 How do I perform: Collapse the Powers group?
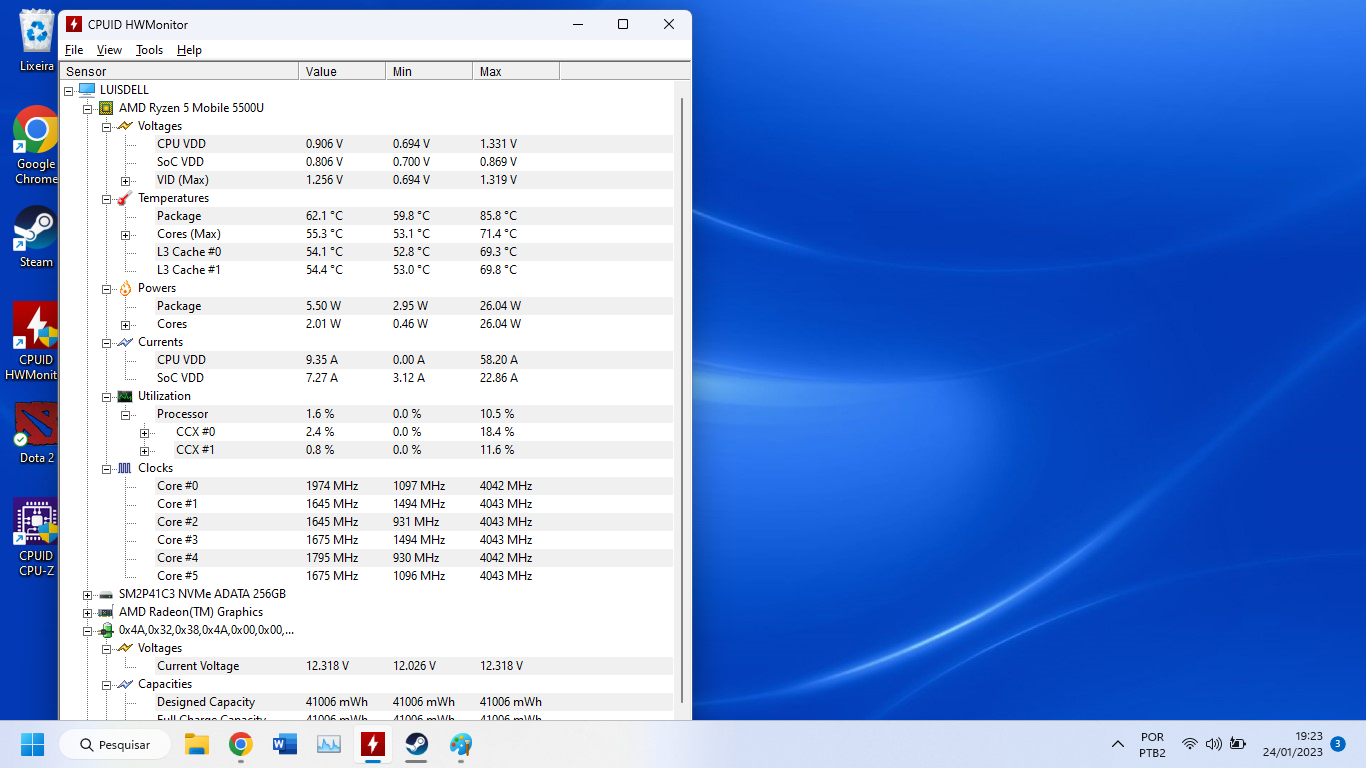pyautogui.click(x=107, y=289)
